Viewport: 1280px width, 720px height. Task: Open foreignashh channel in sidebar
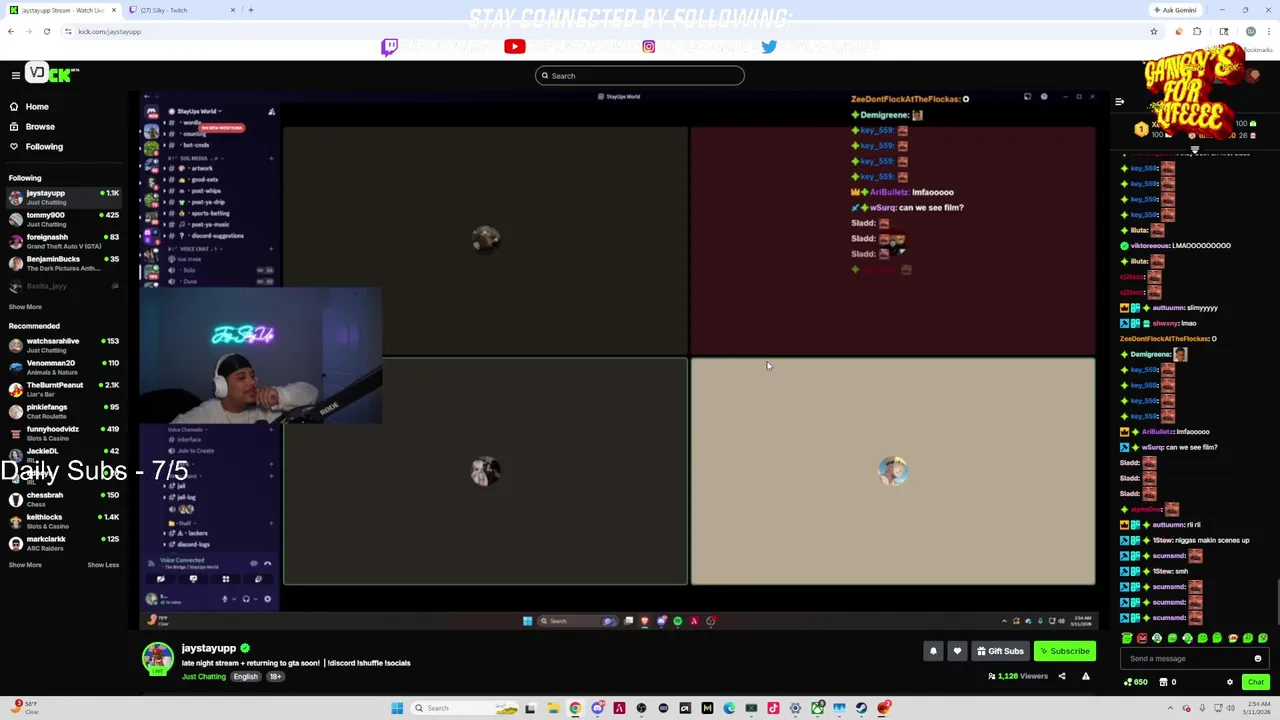62,241
